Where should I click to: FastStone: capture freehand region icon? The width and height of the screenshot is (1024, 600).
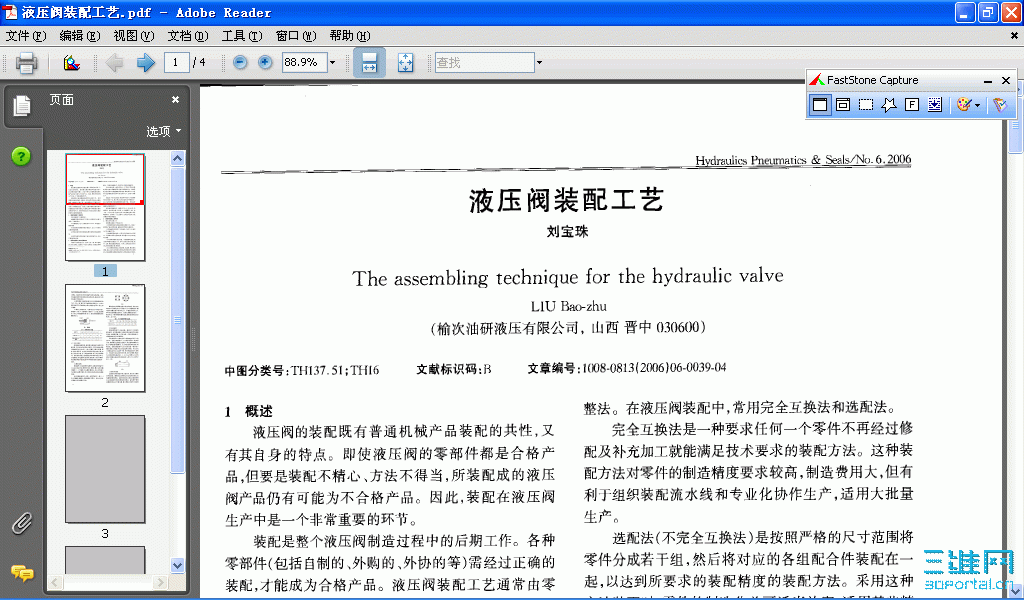coord(889,104)
